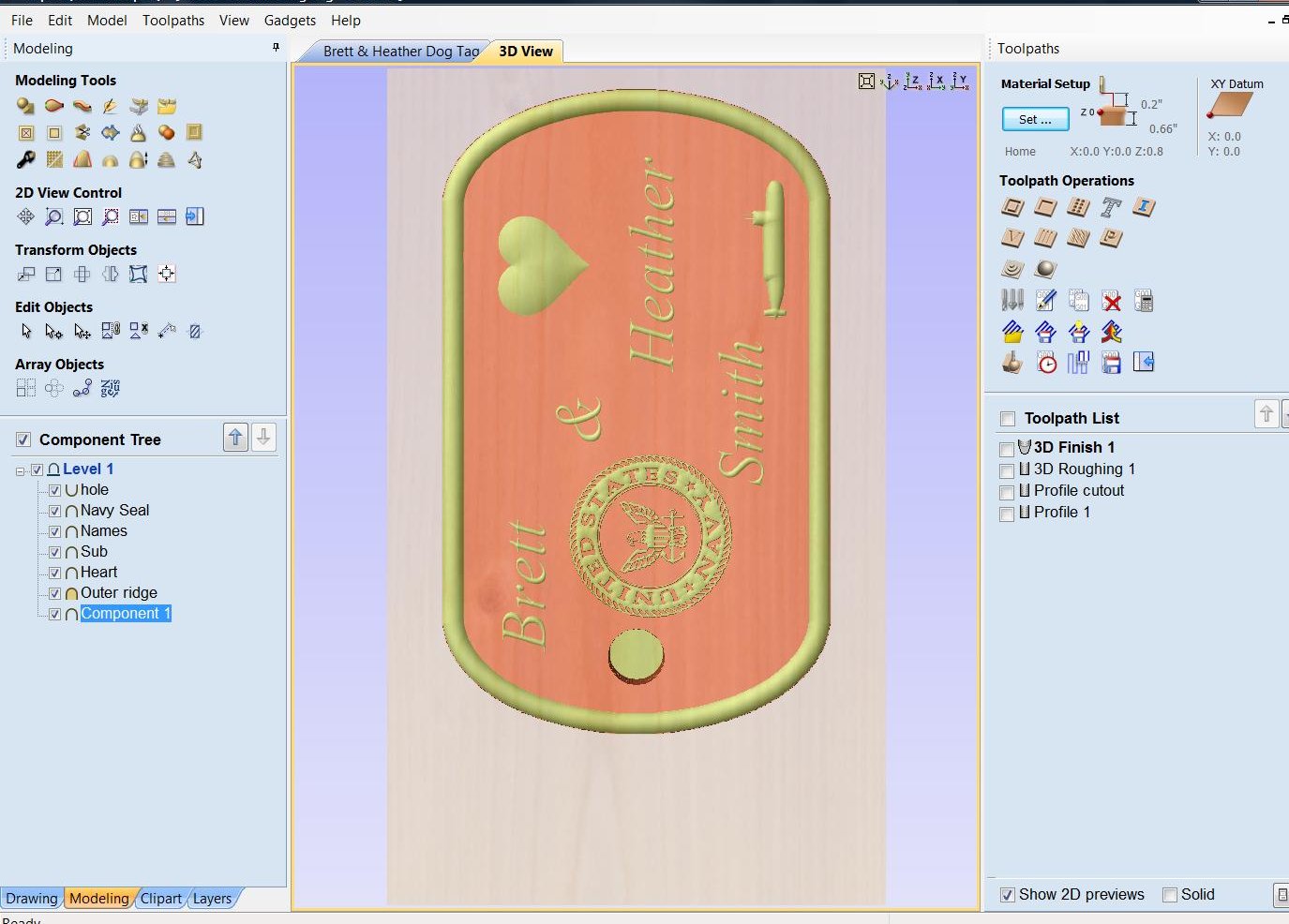Open the Toolpaths menu
The height and width of the screenshot is (924, 1289).
(173, 20)
